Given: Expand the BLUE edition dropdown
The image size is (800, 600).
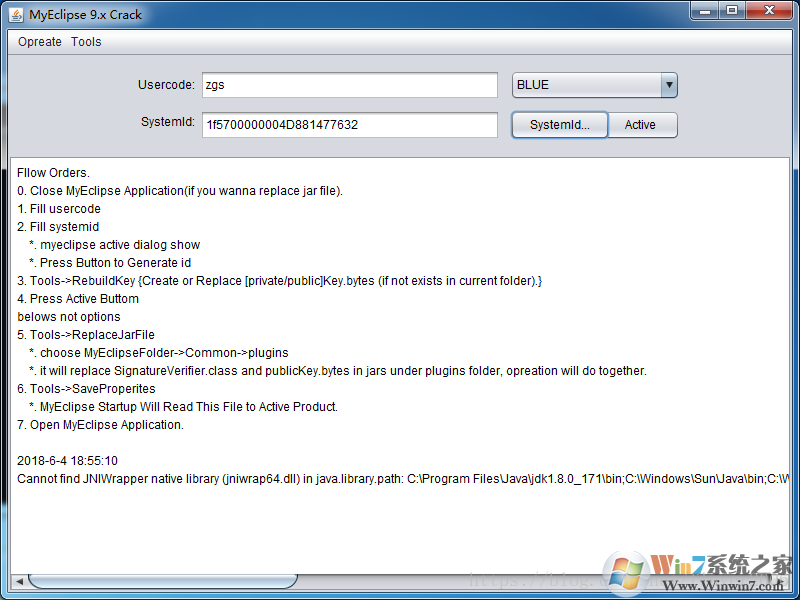Looking at the screenshot, I should click(669, 85).
